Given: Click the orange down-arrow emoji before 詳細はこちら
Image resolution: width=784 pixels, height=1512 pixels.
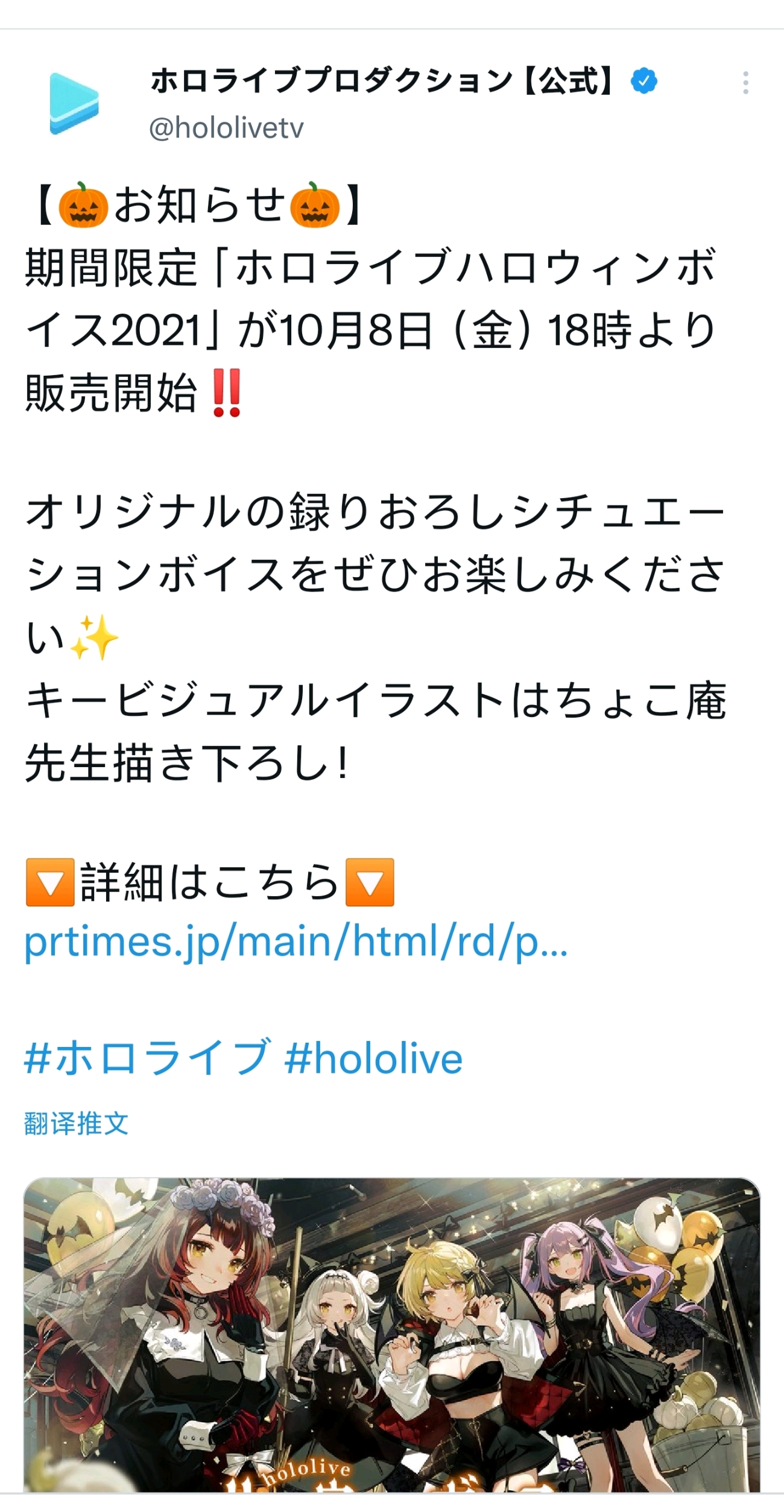Looking at the screenshot, I should [x=50, y=882].
